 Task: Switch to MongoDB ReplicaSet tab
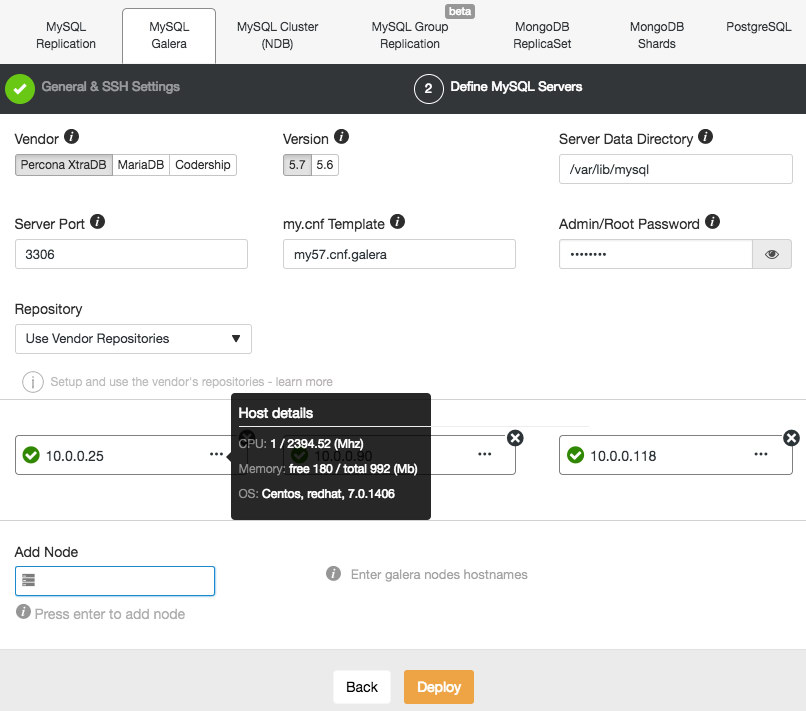pyautogui.click(x=542, y=35)
